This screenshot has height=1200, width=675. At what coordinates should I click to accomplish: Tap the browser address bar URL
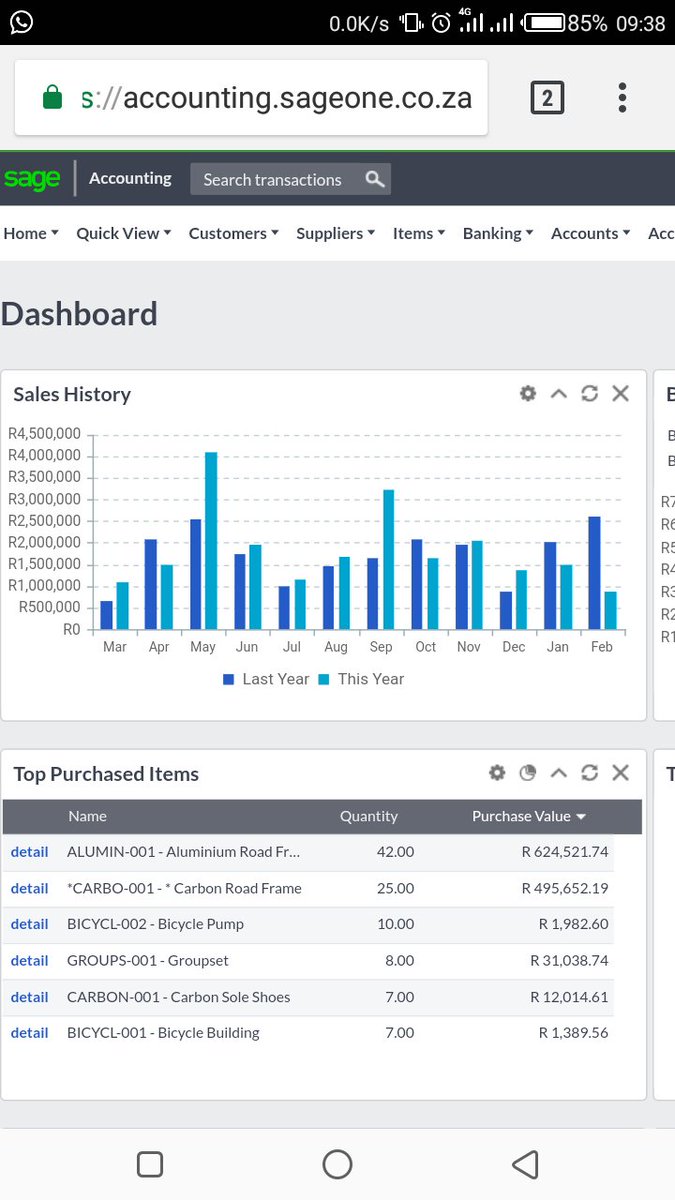click(x=276, y=98)
